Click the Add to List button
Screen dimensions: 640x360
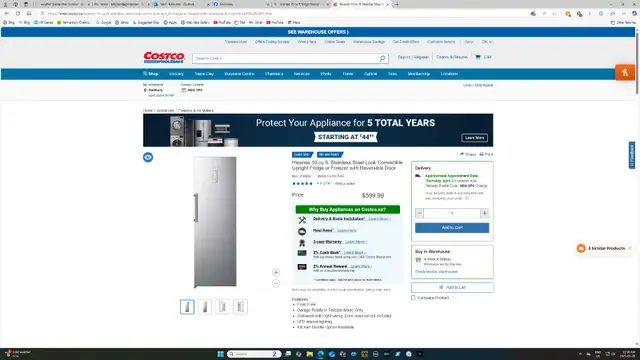pos(452,287)
